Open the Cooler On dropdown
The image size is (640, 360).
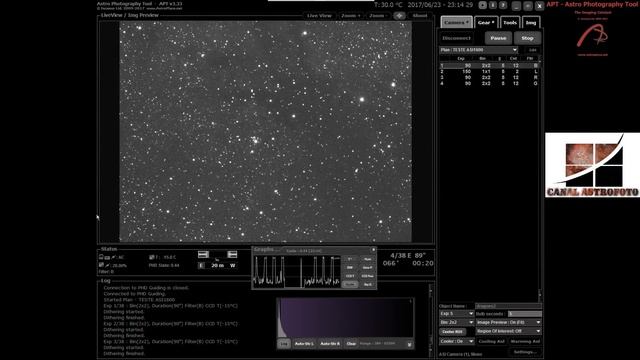pos(456,341)
